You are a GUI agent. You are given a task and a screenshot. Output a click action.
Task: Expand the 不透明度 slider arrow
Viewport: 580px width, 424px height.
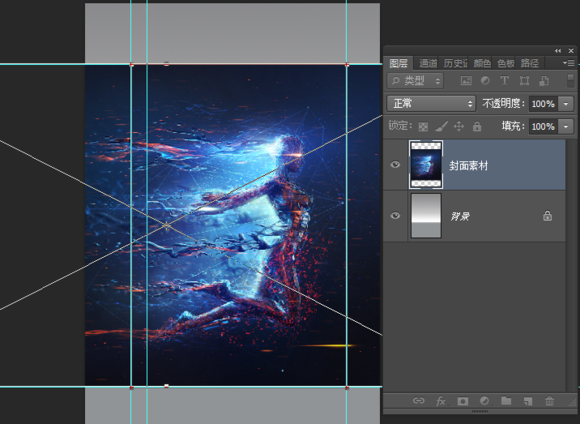(x=566, y=104)
